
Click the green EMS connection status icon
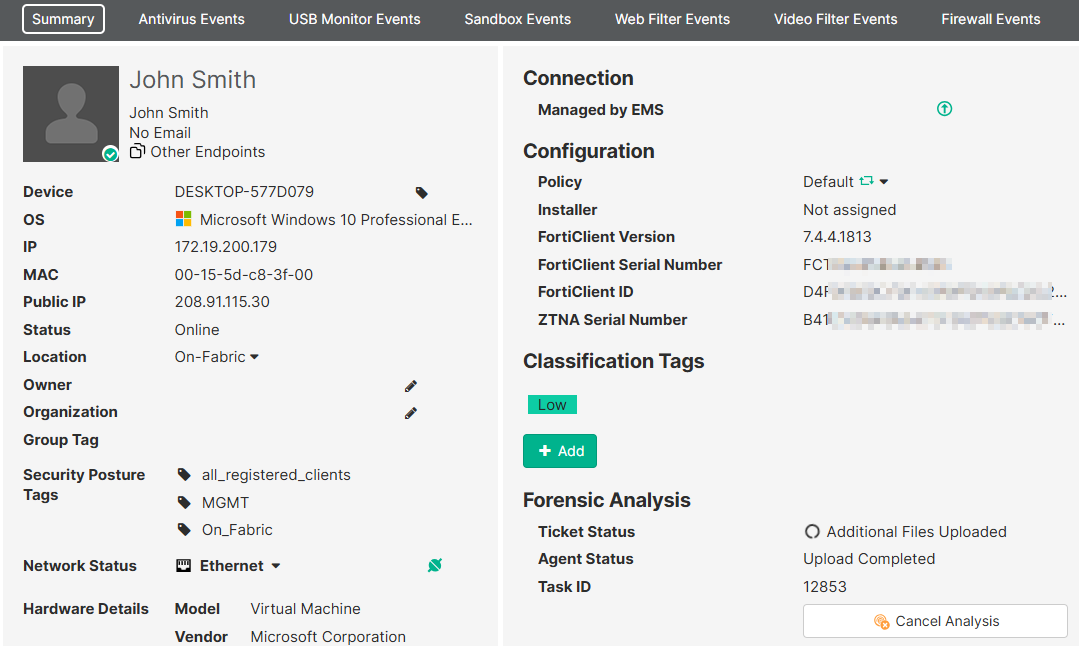tap(944, 109)
